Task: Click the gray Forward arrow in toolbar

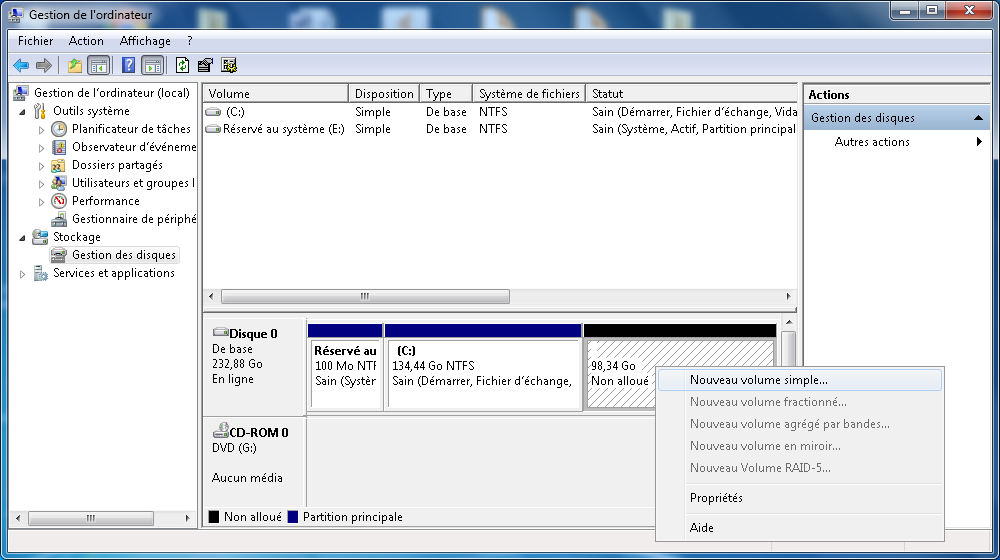Action: (x=44, y=65)
